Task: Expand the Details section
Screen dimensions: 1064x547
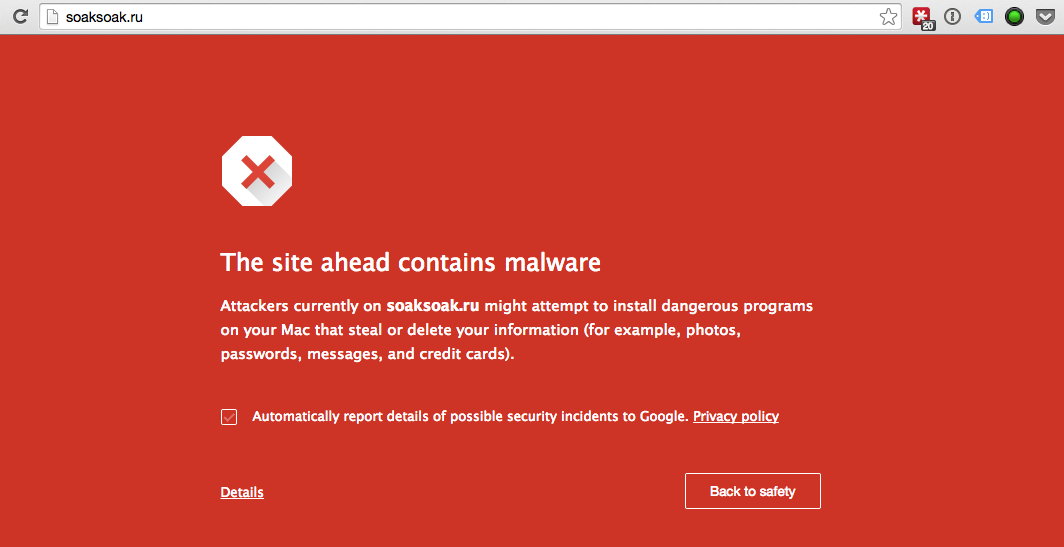Action: point(242,492)
